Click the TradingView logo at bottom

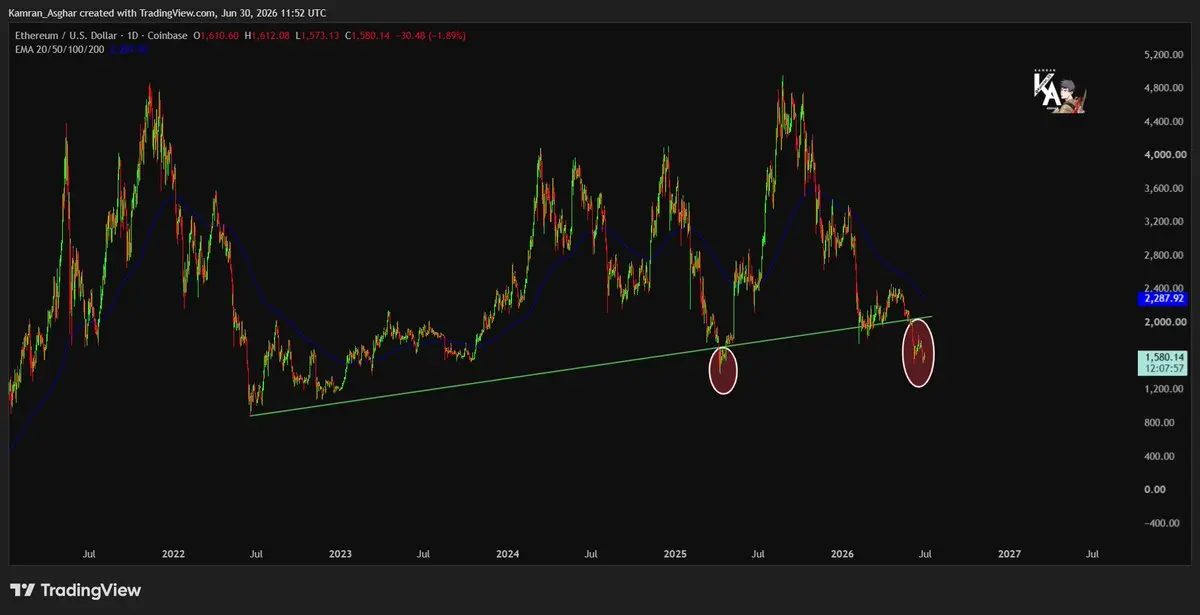75,591
